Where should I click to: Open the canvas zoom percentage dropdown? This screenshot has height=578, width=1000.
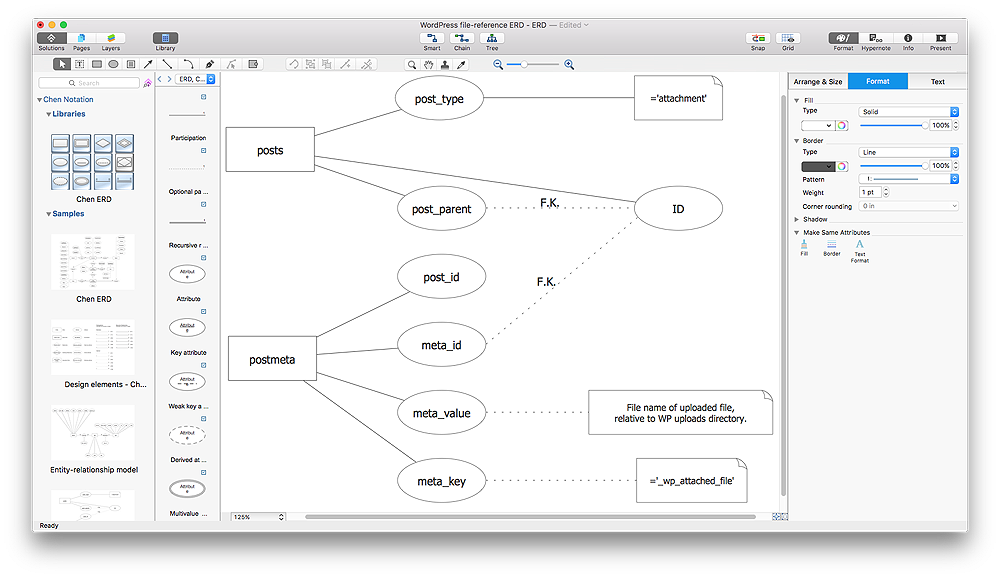click(258, 517)
